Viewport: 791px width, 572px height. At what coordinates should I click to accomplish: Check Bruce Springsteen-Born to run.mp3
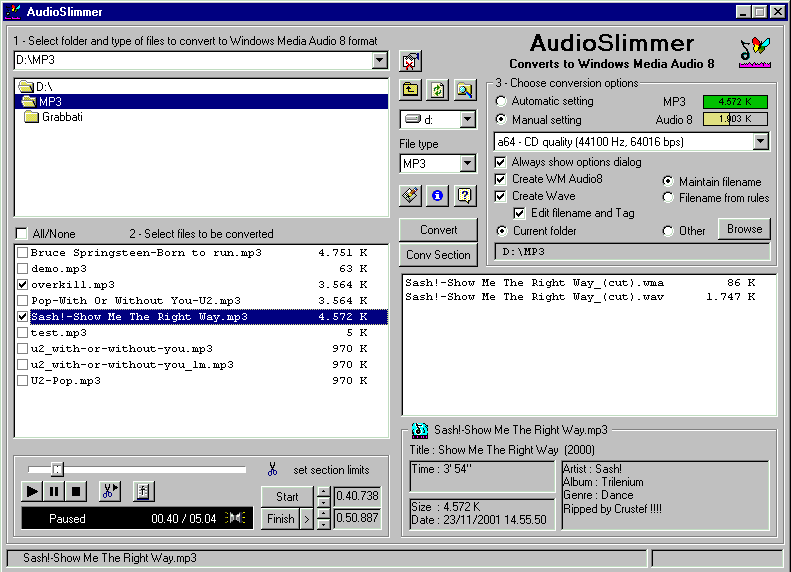(x=22, y=252)
